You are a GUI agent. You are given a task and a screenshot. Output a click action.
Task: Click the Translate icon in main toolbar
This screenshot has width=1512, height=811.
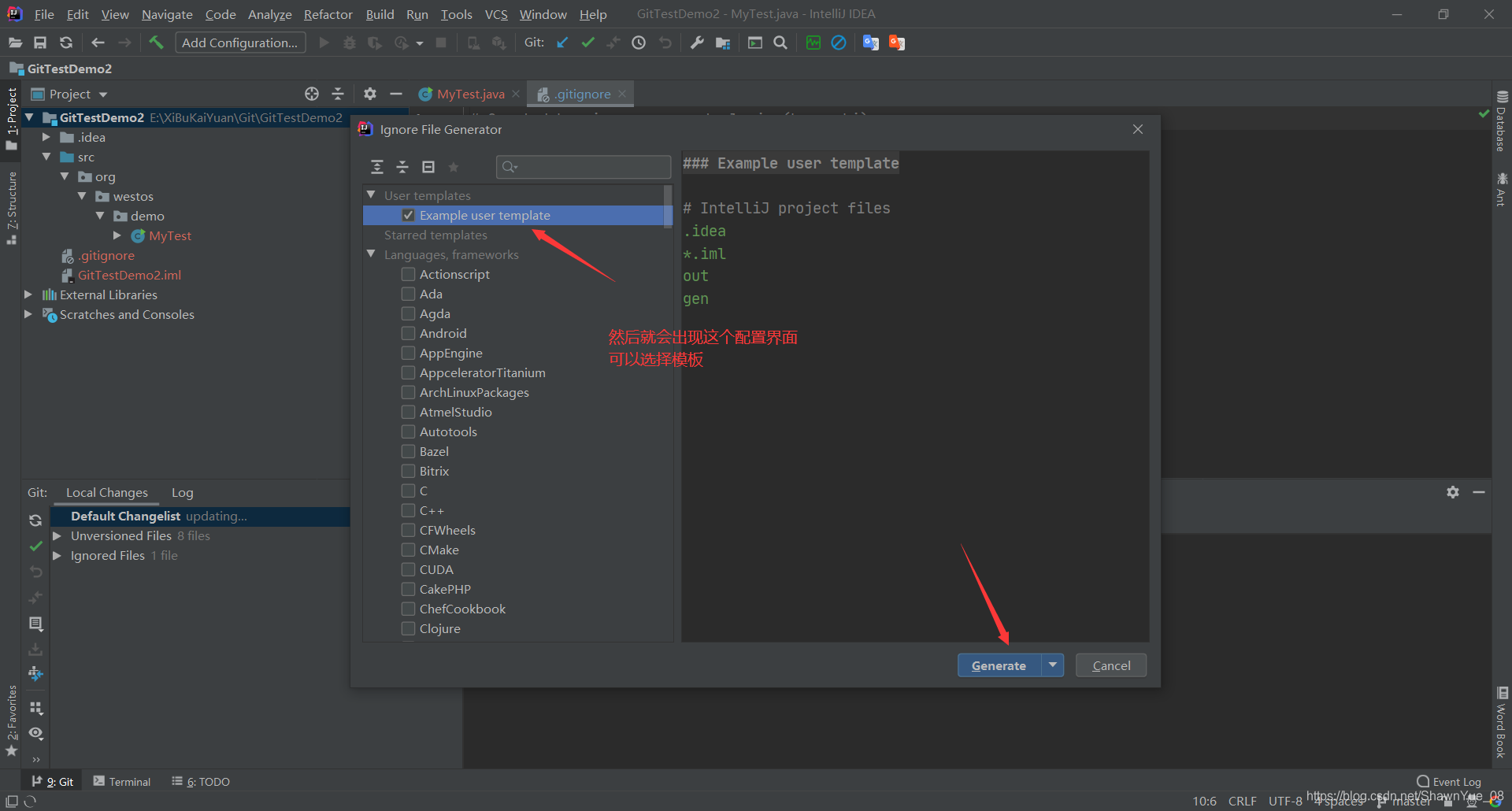coord(870,43)
